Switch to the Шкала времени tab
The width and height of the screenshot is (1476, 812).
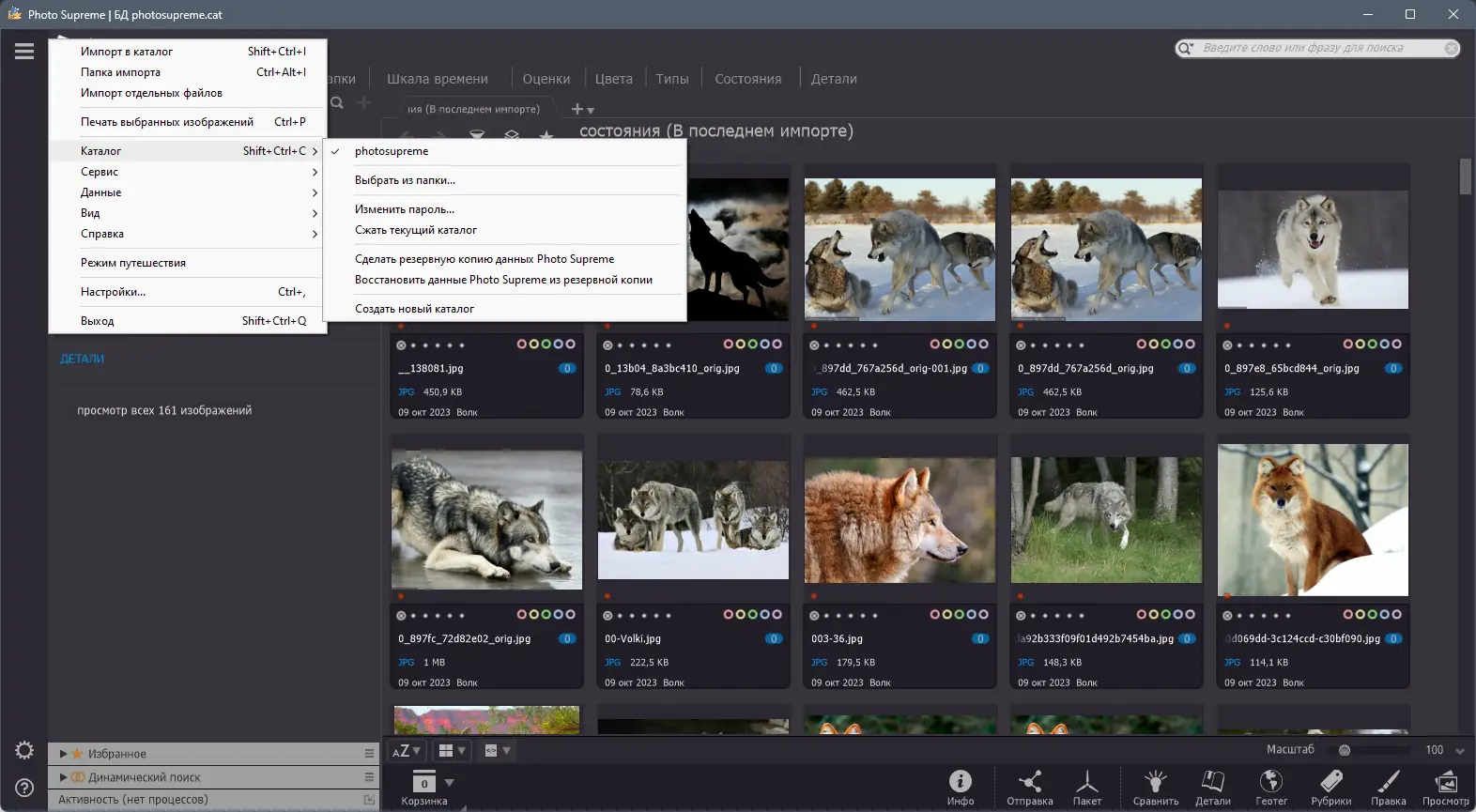[437, 79]
